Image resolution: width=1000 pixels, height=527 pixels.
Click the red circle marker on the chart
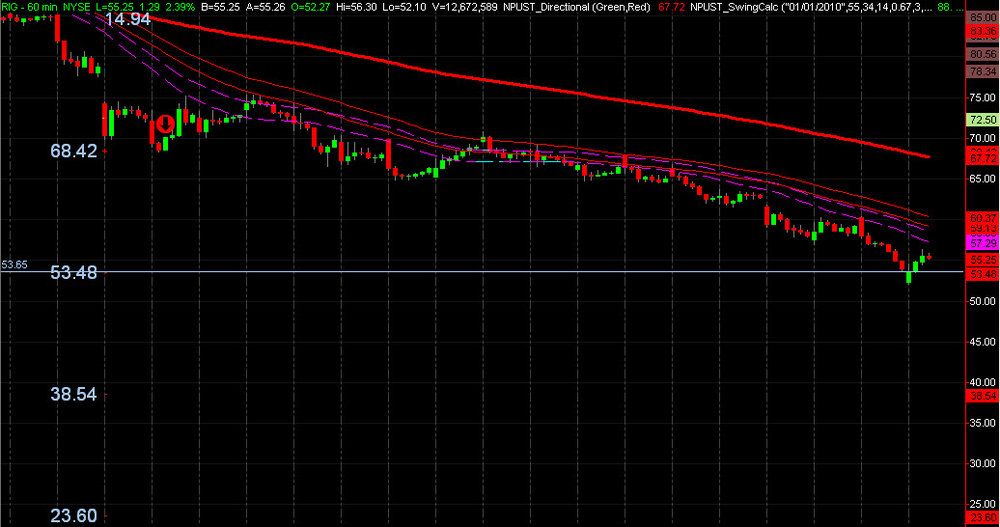point(166,124)
